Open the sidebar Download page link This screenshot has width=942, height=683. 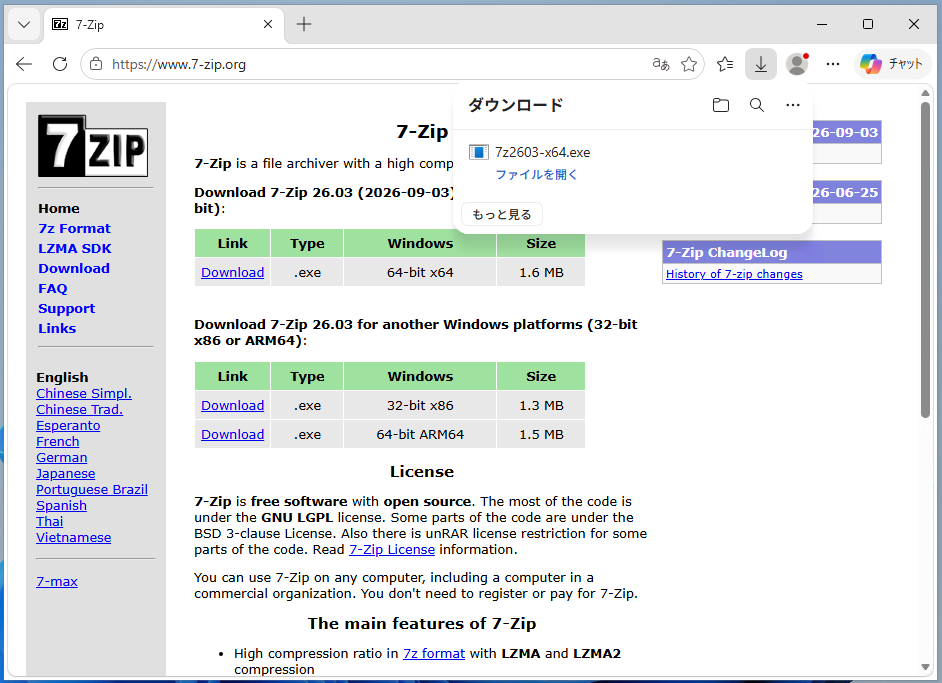(74, 269)
